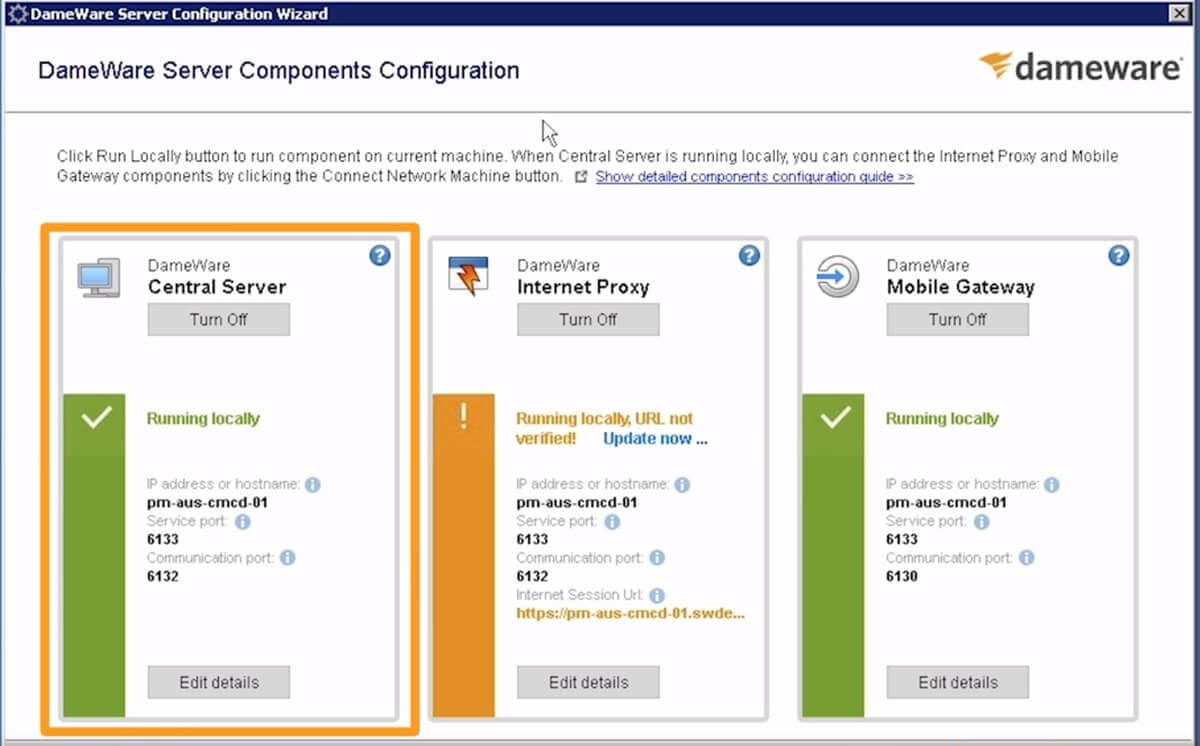The height and width of the screenshot is (746, 1200).
Task: Select Central Server communication port 6132
Action: [162, 576]
